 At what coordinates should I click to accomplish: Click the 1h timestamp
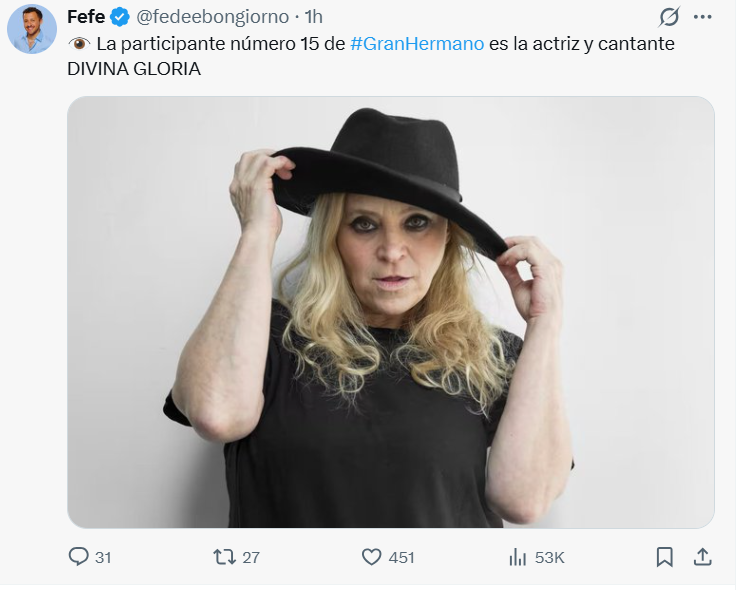(313, 17)
